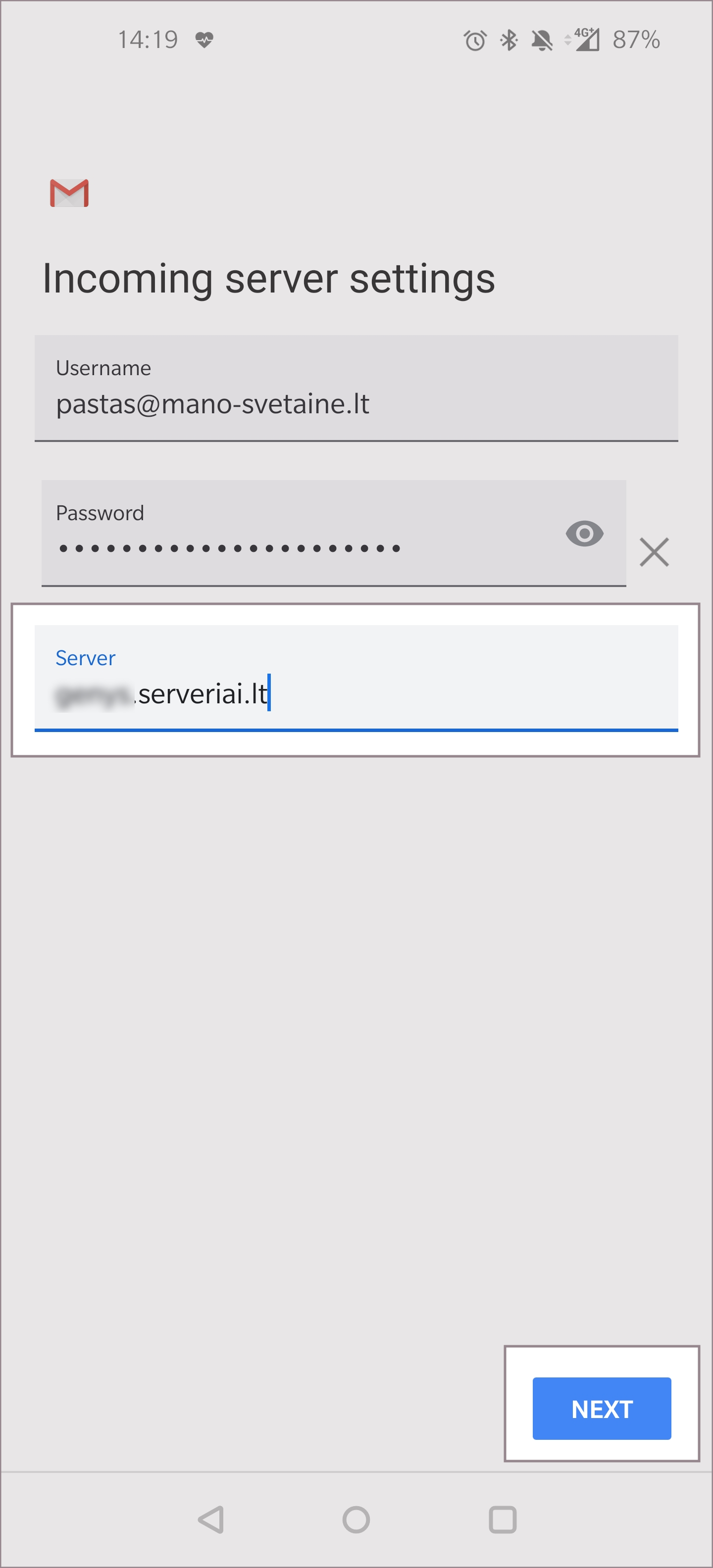Screen dimensions: 713x1568
Task: Tap the heart-rate icon in status bar
Action: [x=204, y=40]
